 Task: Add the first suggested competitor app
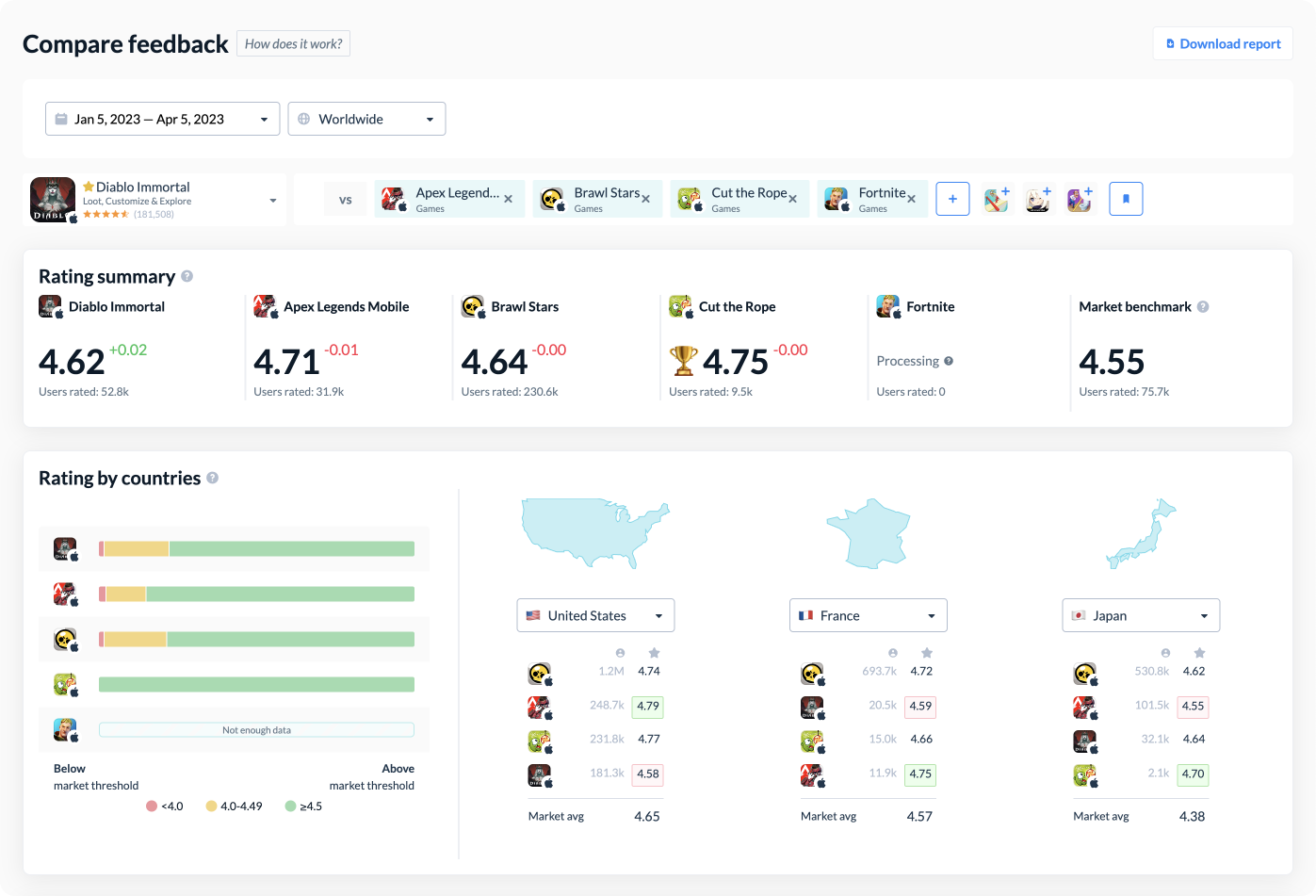997,199
